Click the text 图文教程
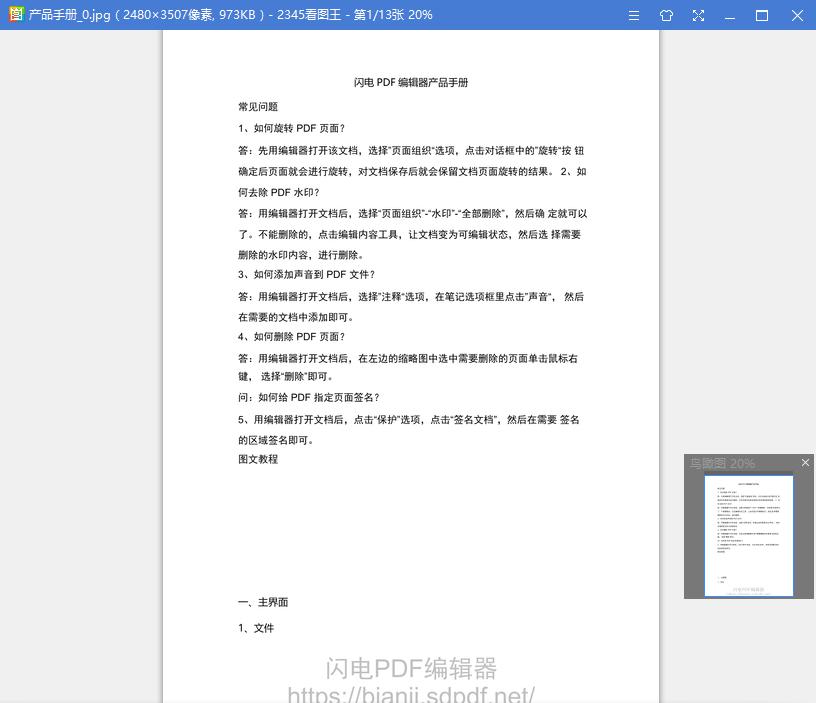 coord(258,459)
